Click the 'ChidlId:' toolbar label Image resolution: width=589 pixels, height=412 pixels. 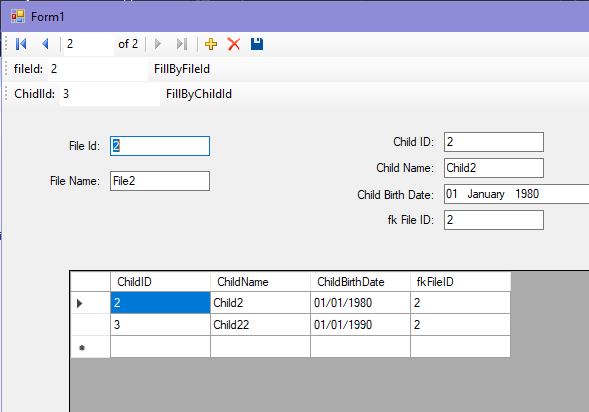point(35,94)
